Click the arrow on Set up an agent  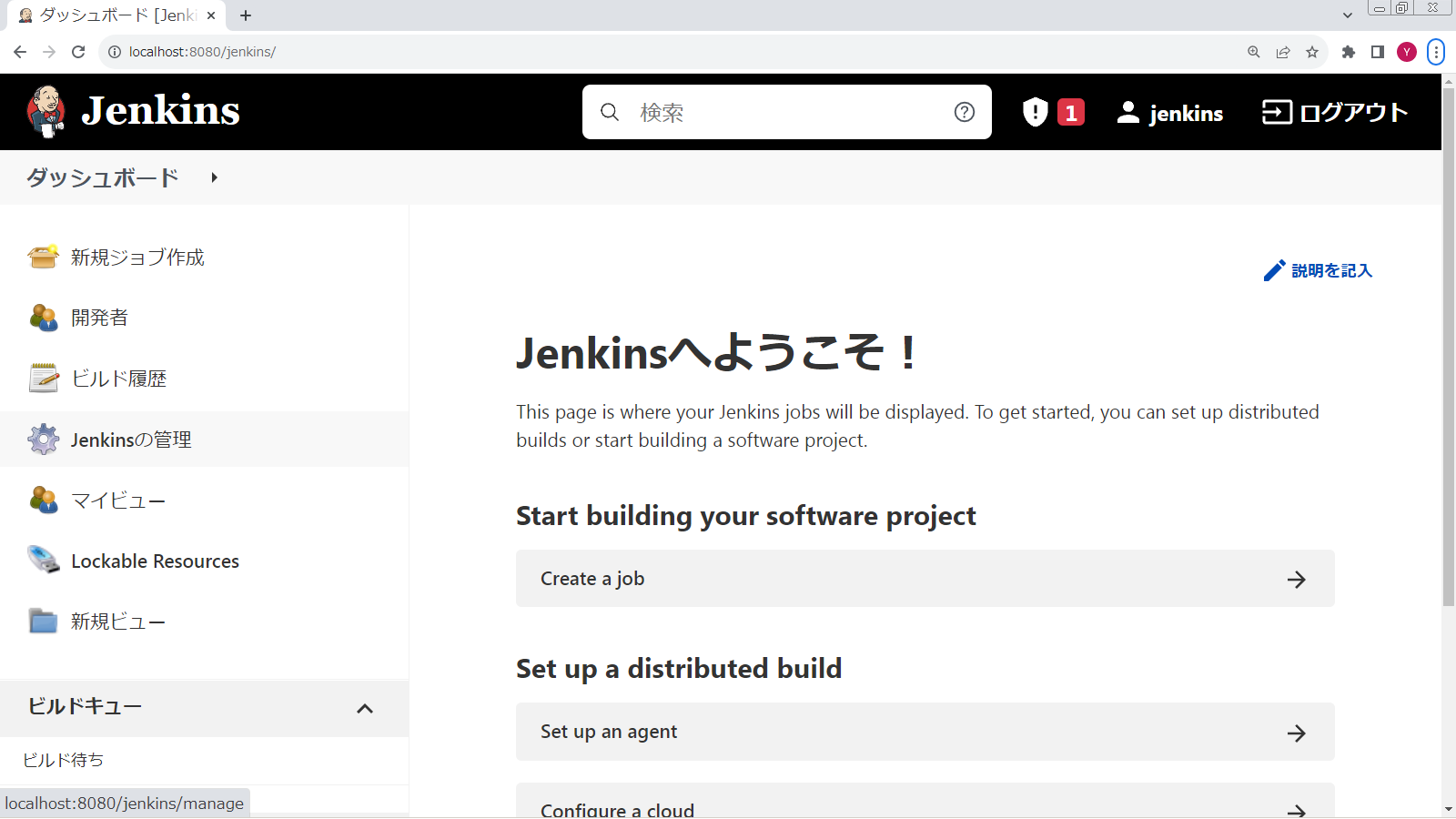tap(1297, 733)
